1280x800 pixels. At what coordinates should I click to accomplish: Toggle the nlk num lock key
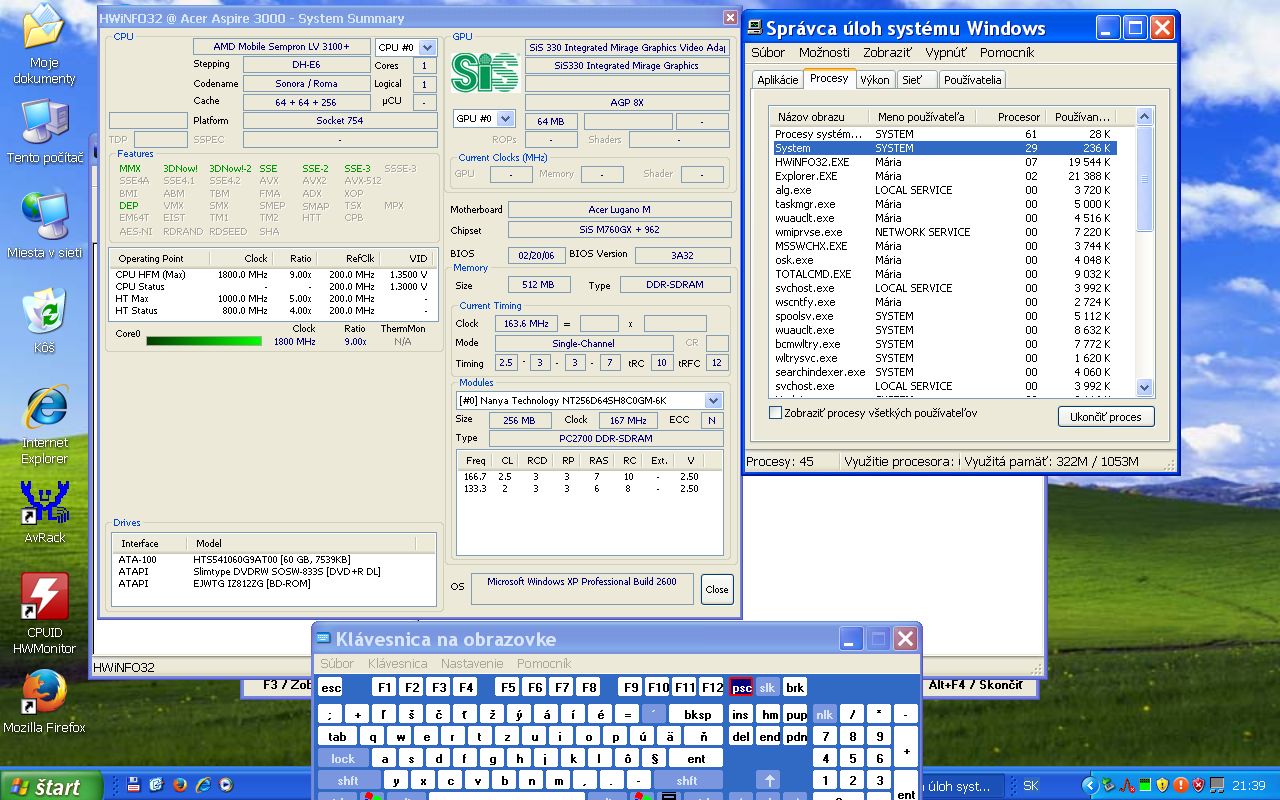point(824,714)
